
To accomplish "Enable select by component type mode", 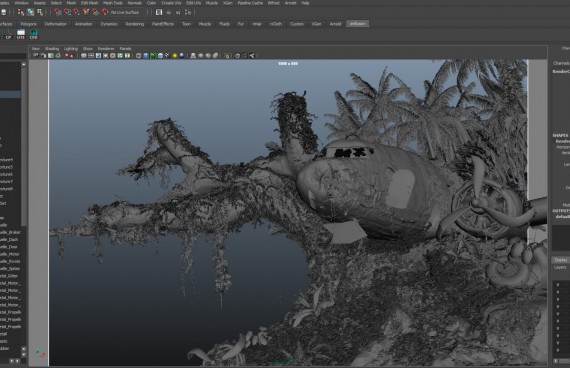I will [x=40, y=12].
